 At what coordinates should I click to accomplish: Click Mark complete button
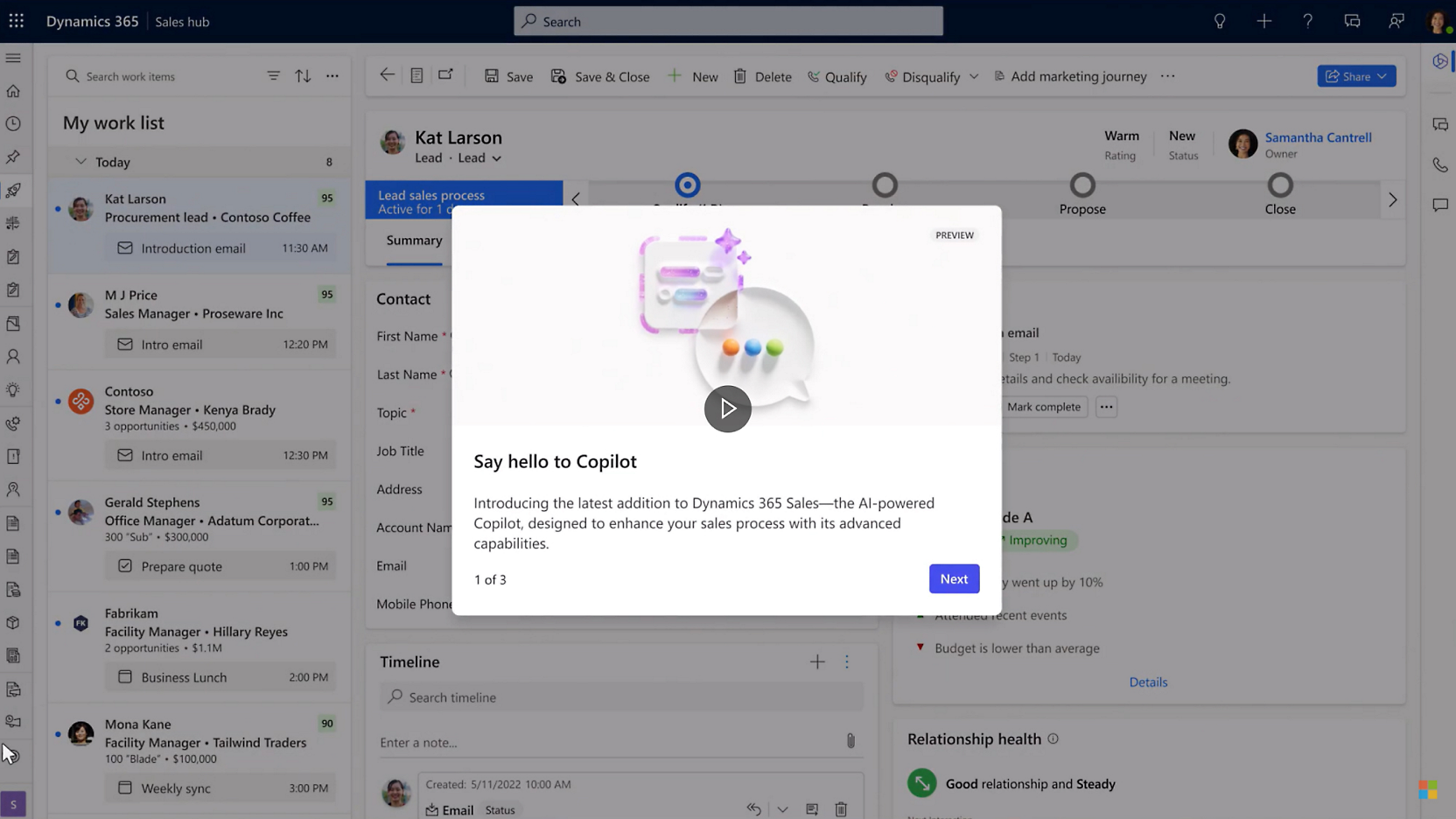[x=1043, y=407]
